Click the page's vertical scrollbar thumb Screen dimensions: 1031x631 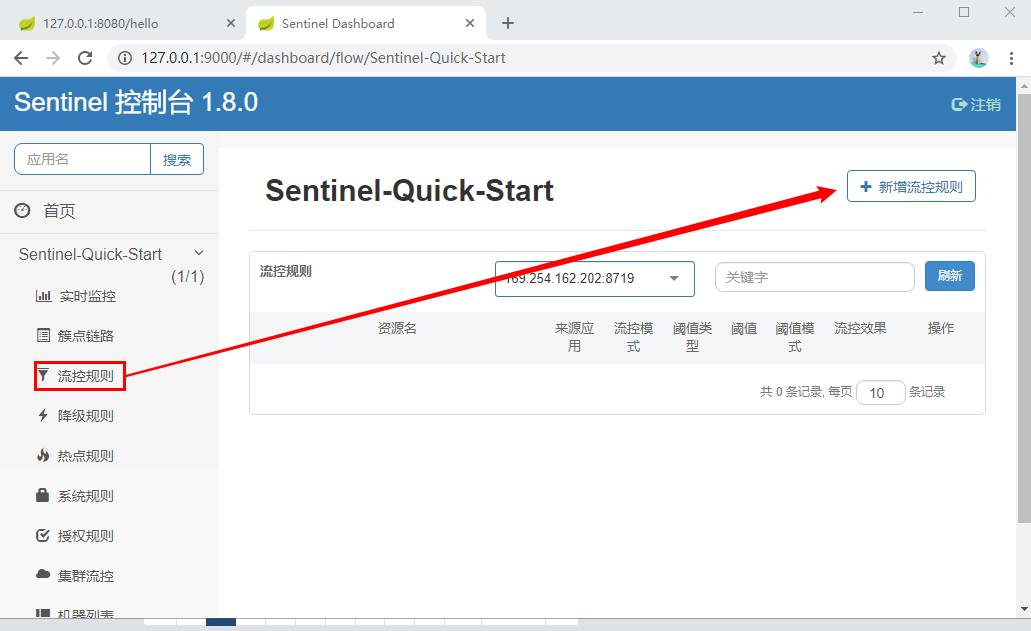(1024, 308)
